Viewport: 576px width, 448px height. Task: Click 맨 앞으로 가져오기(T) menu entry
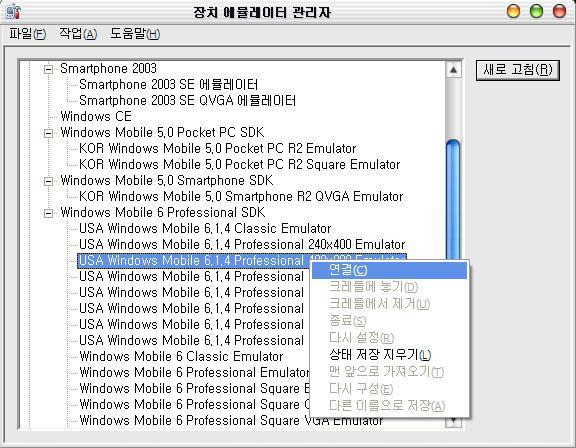tap(389, 372)
